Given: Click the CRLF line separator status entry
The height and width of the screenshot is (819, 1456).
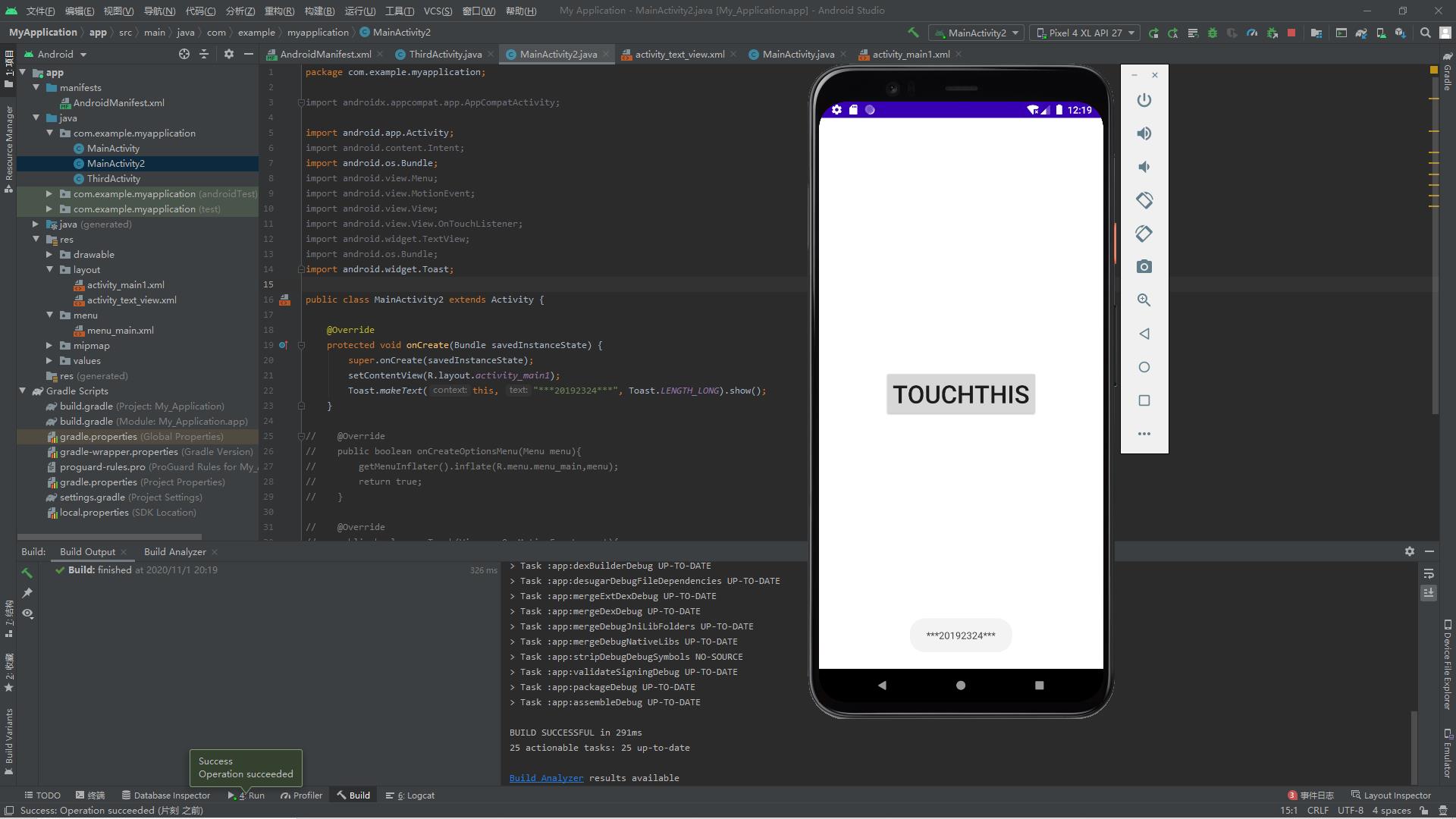Looking at the screenshot, I should [x=1318, y=811].
